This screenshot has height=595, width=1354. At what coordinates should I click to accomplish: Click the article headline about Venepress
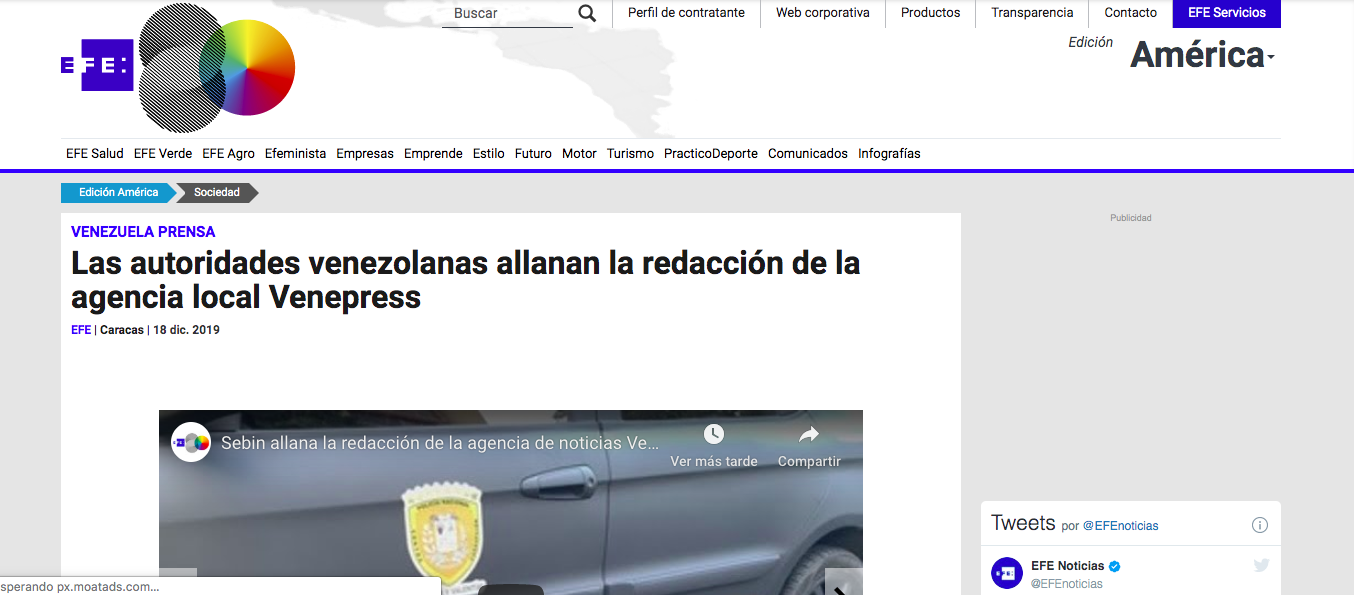[466, 280]
